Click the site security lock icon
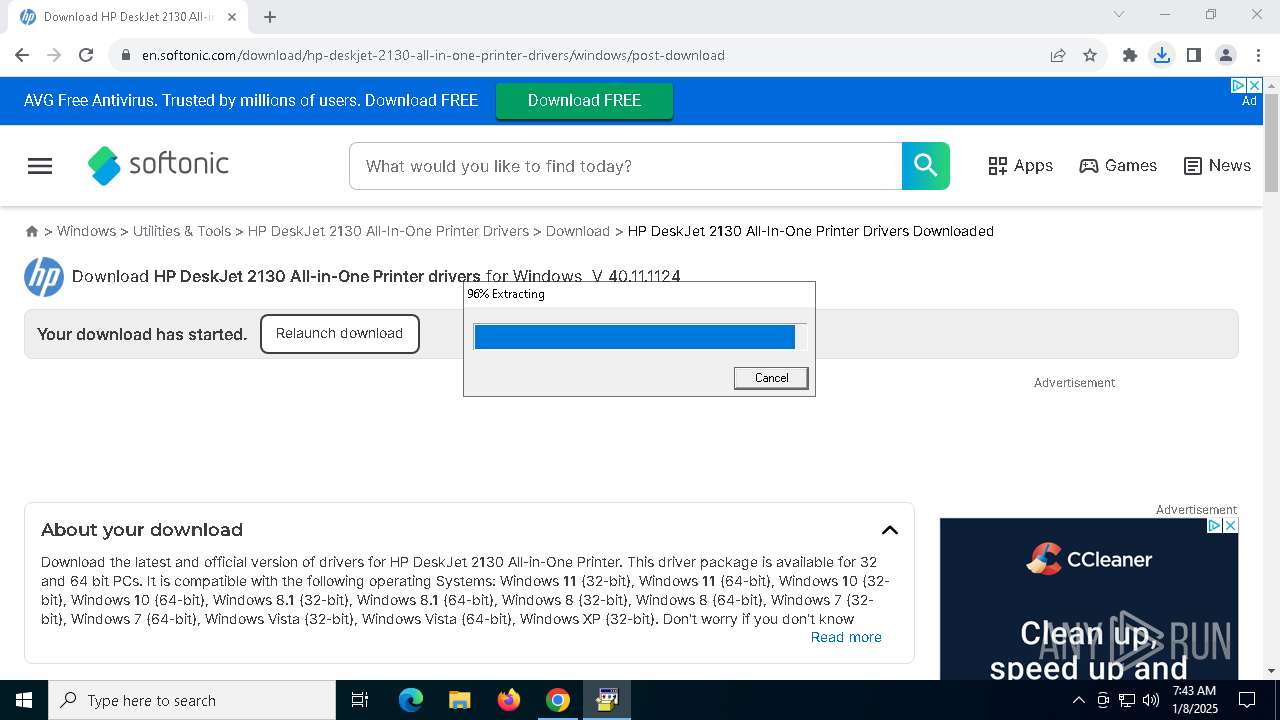The image size is (1280, 720). (x=125, y=55)
